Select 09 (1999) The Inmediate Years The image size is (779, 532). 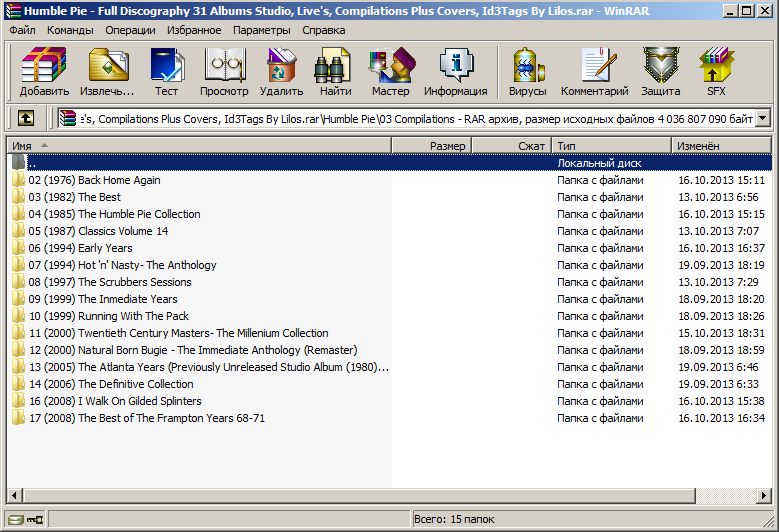103,299
